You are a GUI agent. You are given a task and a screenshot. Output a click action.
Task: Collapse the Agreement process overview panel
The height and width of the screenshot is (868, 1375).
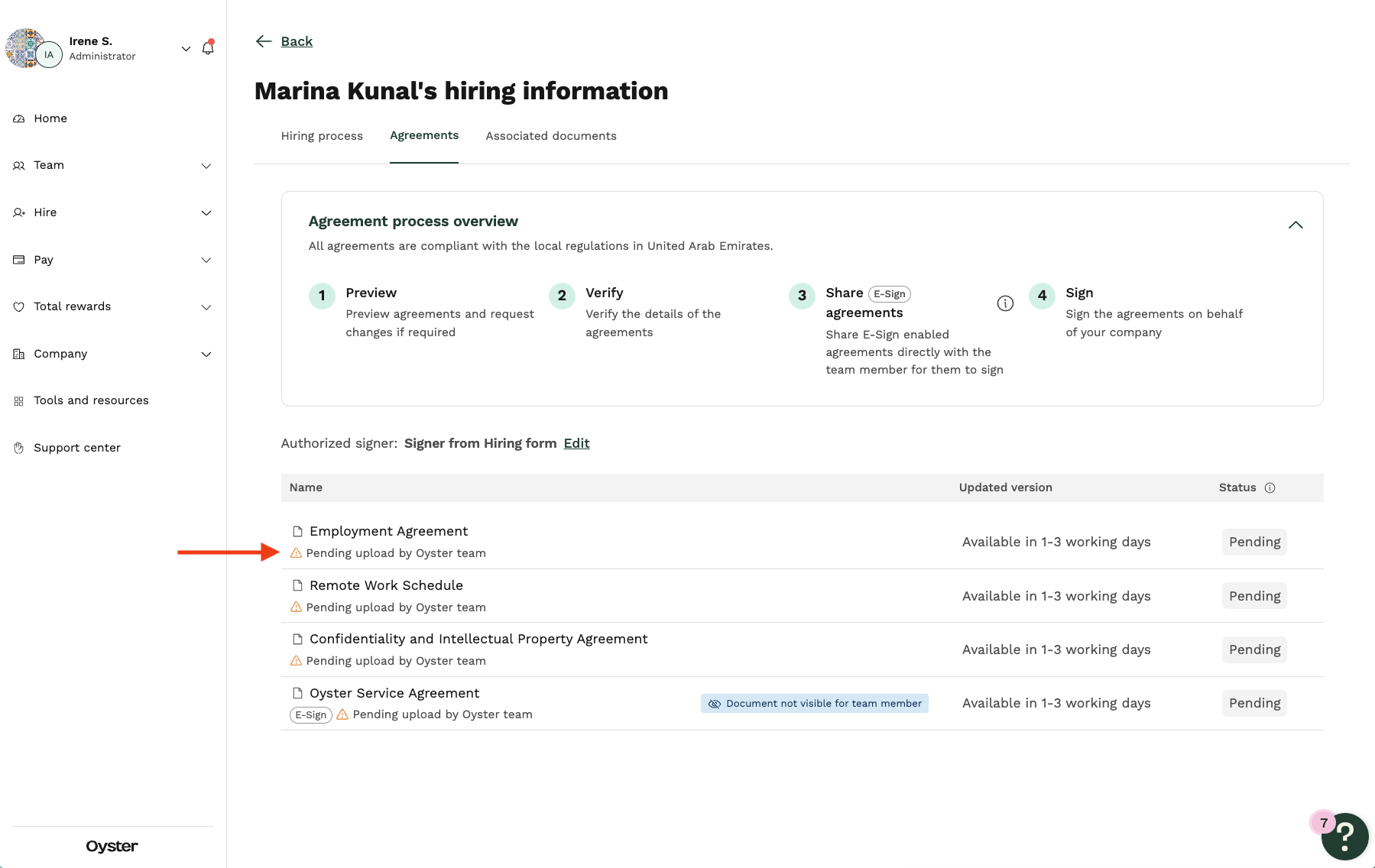[1296, 225]
